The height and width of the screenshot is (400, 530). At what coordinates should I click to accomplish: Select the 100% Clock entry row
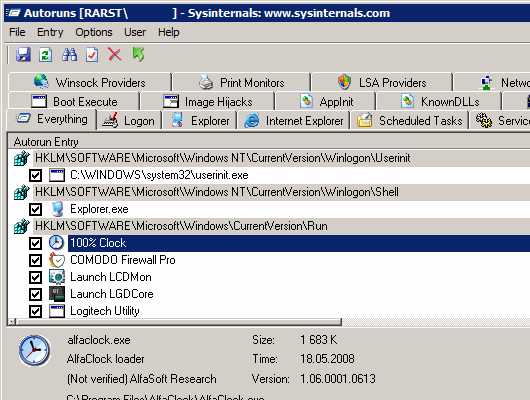click(x=299, y=243)
